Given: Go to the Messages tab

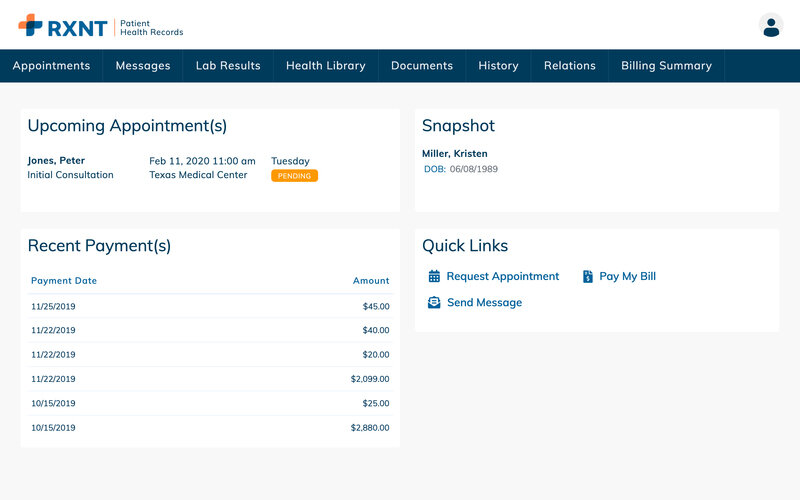Looking at the screenshot, I should pos(143,66).
